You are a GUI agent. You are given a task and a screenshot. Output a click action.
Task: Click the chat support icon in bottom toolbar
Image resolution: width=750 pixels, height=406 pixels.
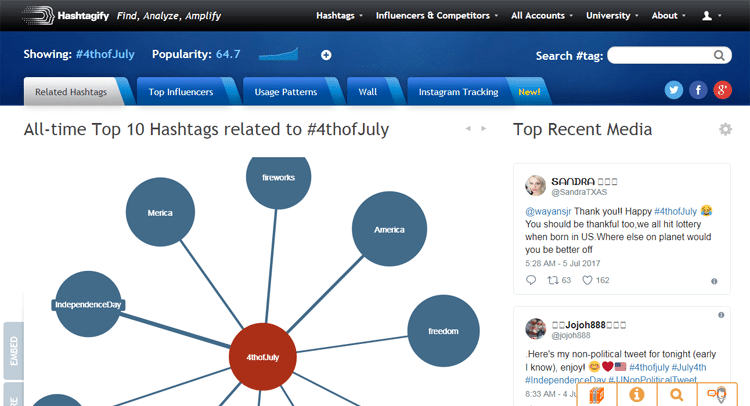(x=717, y=395)
